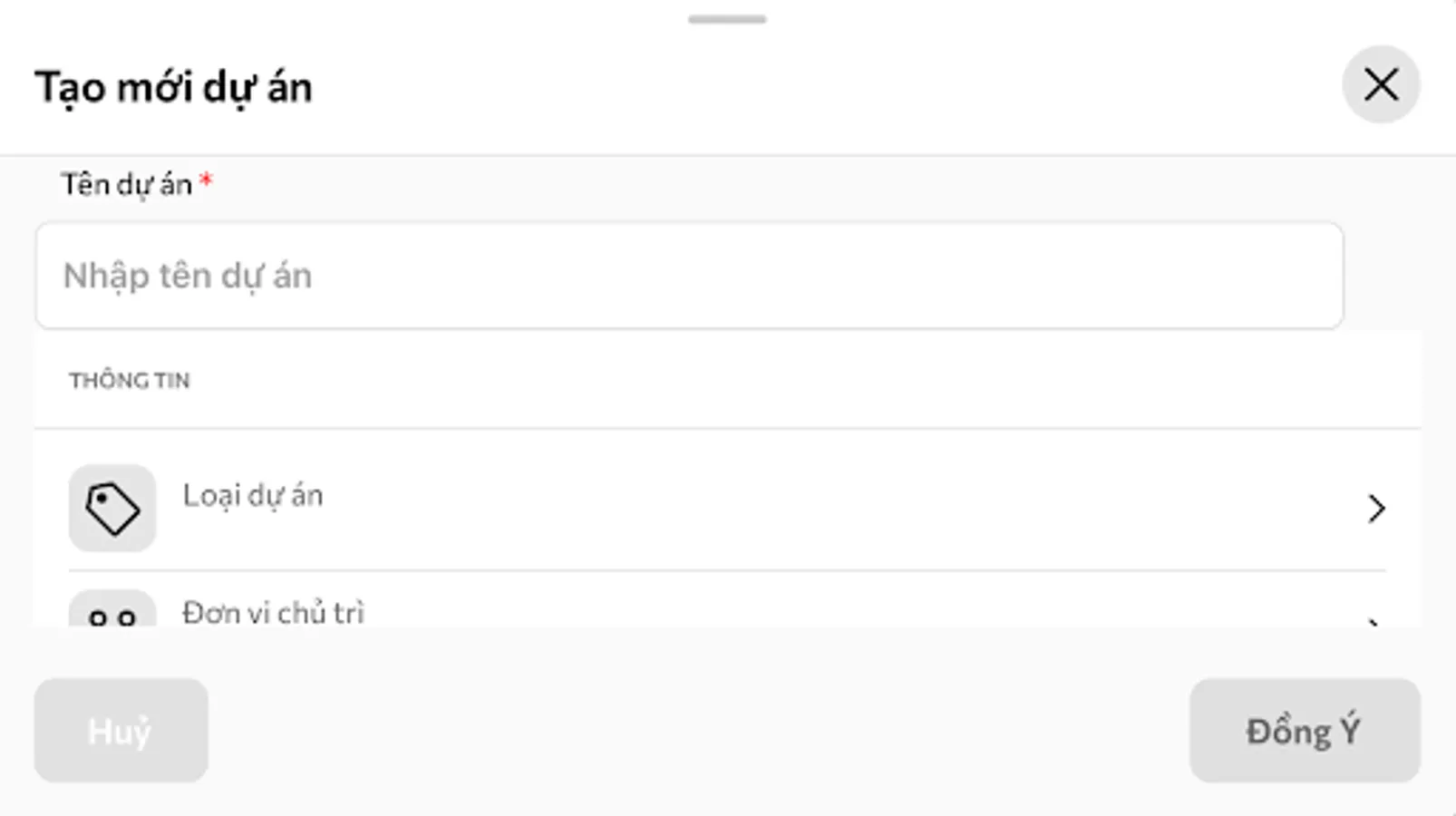Confirm with the Đồng Ý button
The width and height of the screenshot is (1456, 816).
[1304, 731]
